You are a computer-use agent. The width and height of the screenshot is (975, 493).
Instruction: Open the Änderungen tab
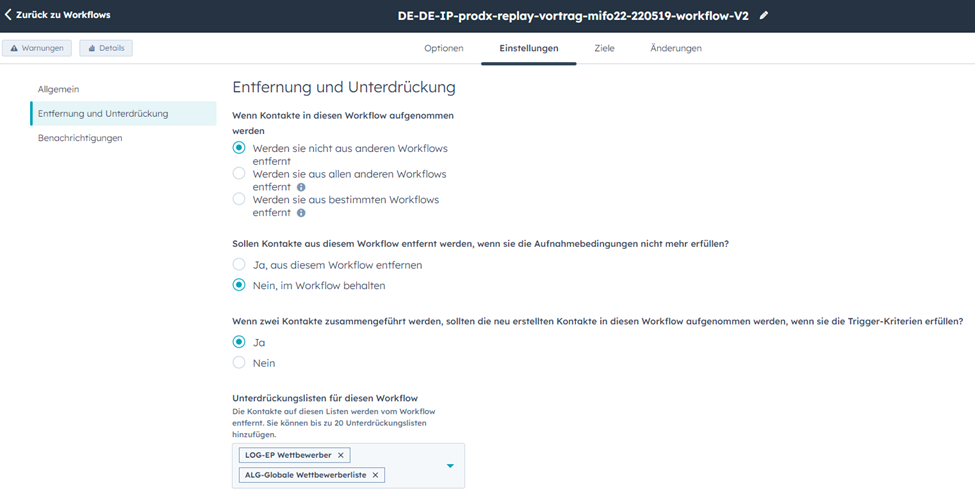[x=676, y=48]
